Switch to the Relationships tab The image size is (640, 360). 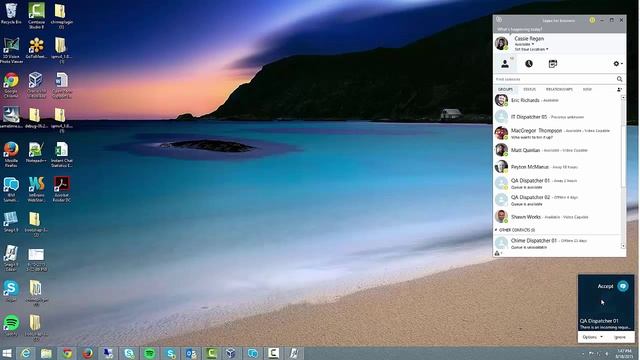(559, 89)
